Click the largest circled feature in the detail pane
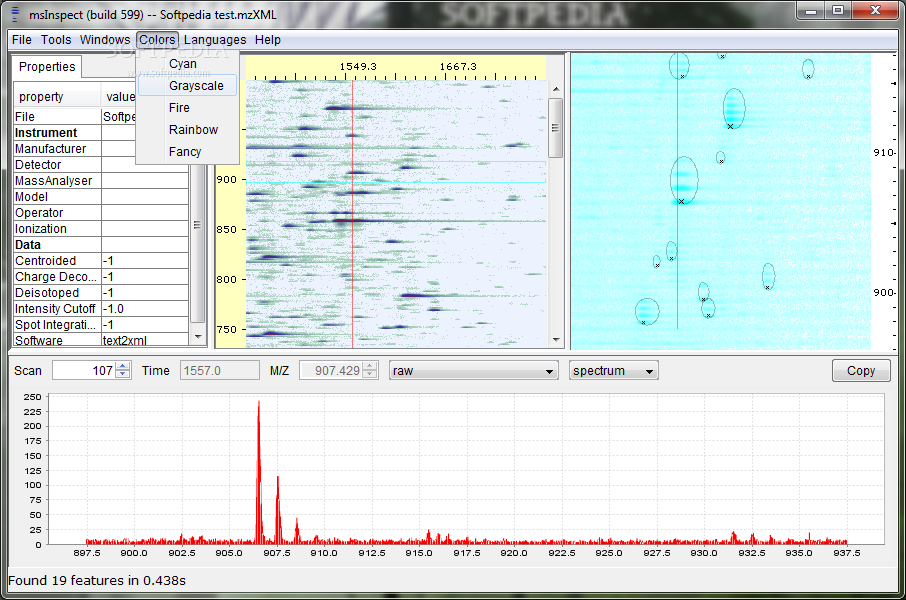906x600 pixels. [684, 180]
